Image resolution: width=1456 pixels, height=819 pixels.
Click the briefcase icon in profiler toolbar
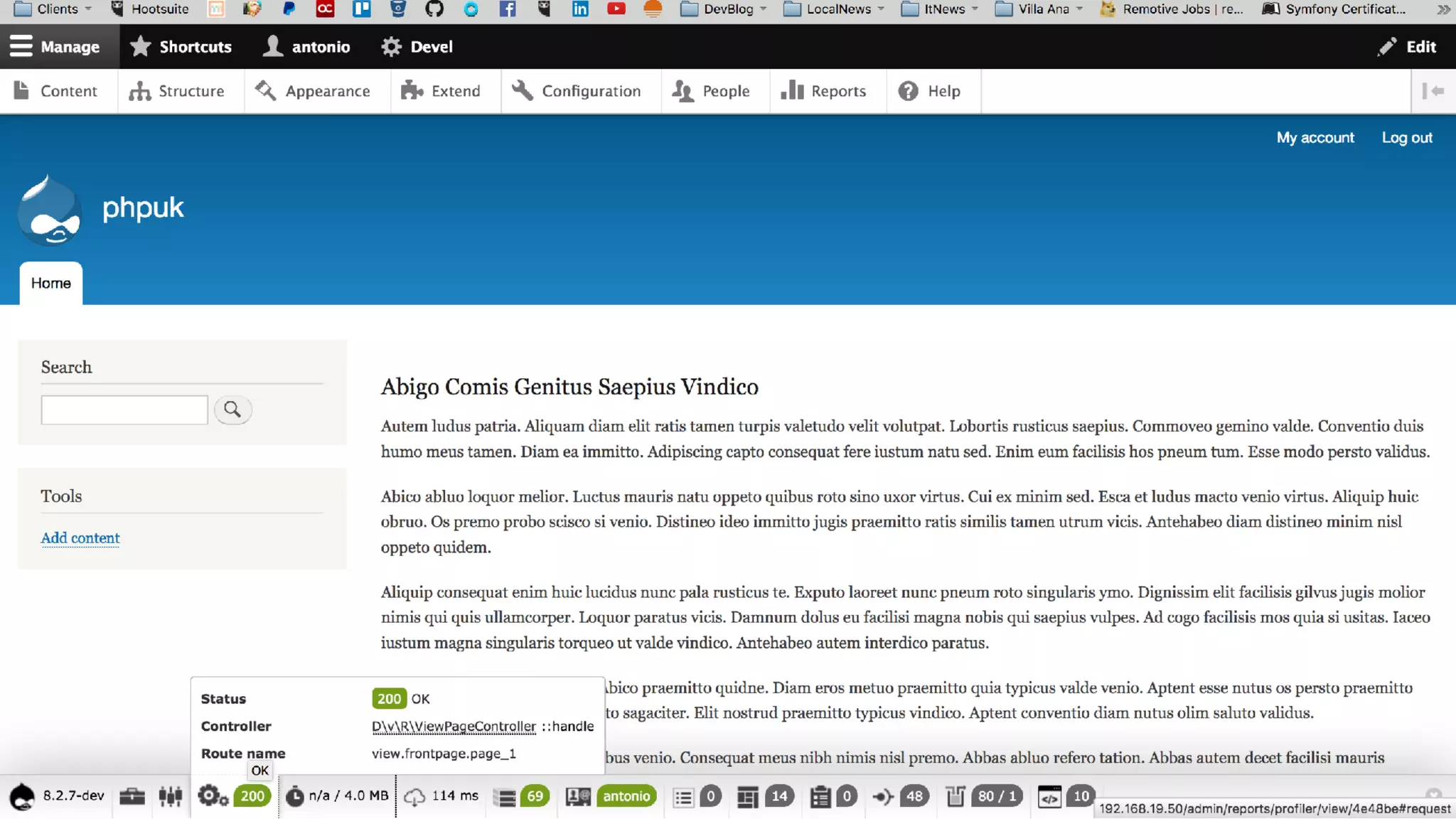point(132,796)
